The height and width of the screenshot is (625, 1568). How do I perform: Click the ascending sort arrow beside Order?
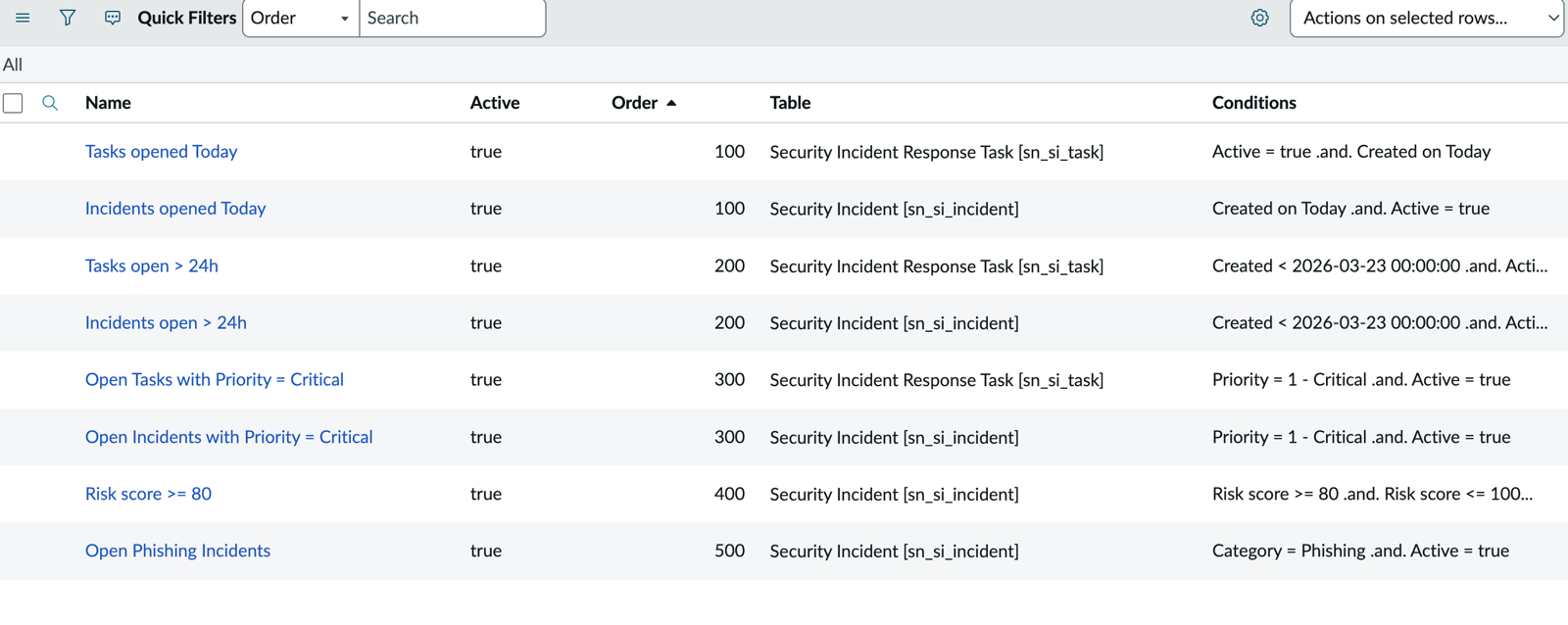671,103
